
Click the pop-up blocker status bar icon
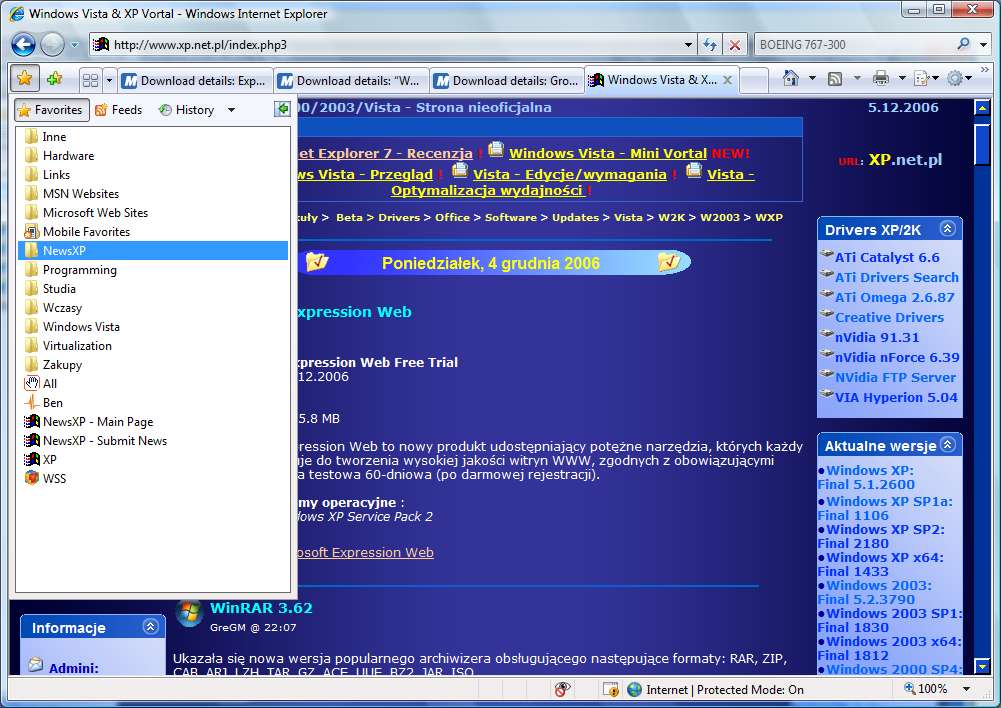(562, 689)
